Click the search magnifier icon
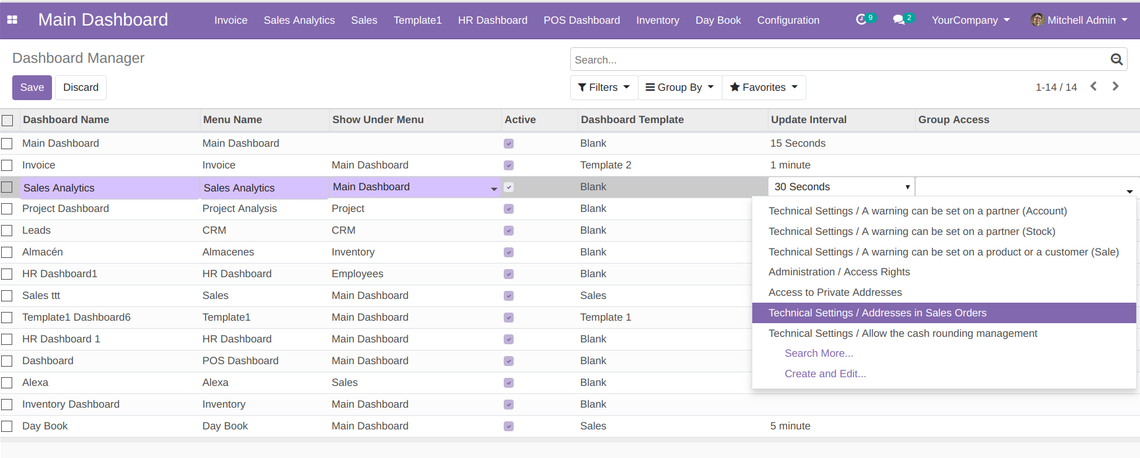Image resolution: width=1140 pixels, height=458 pixels. point(1117,60)
